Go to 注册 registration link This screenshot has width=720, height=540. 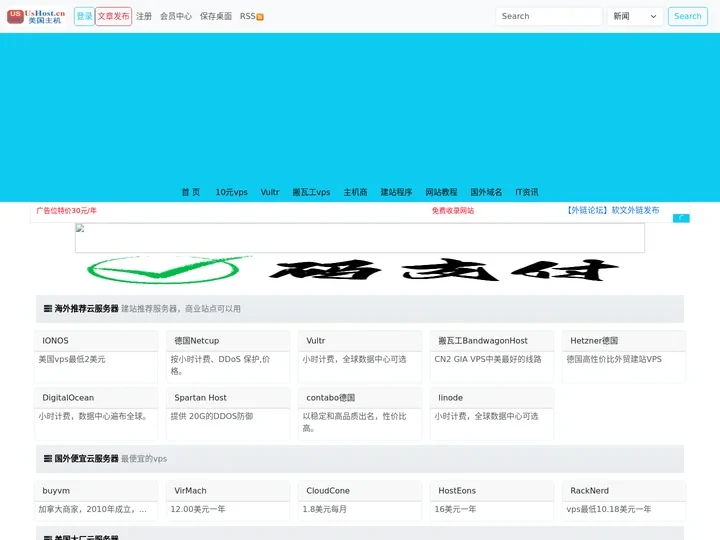(144, 17)
